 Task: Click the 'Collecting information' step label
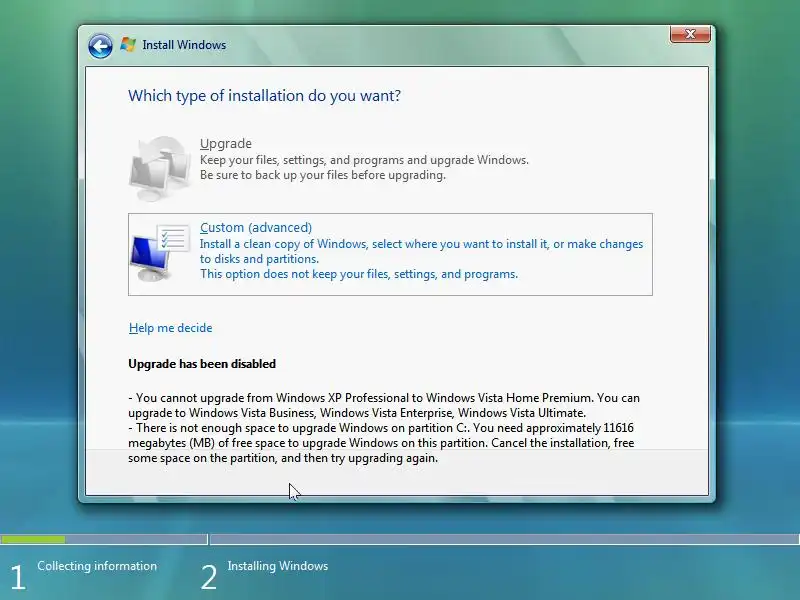coord(97,566)
